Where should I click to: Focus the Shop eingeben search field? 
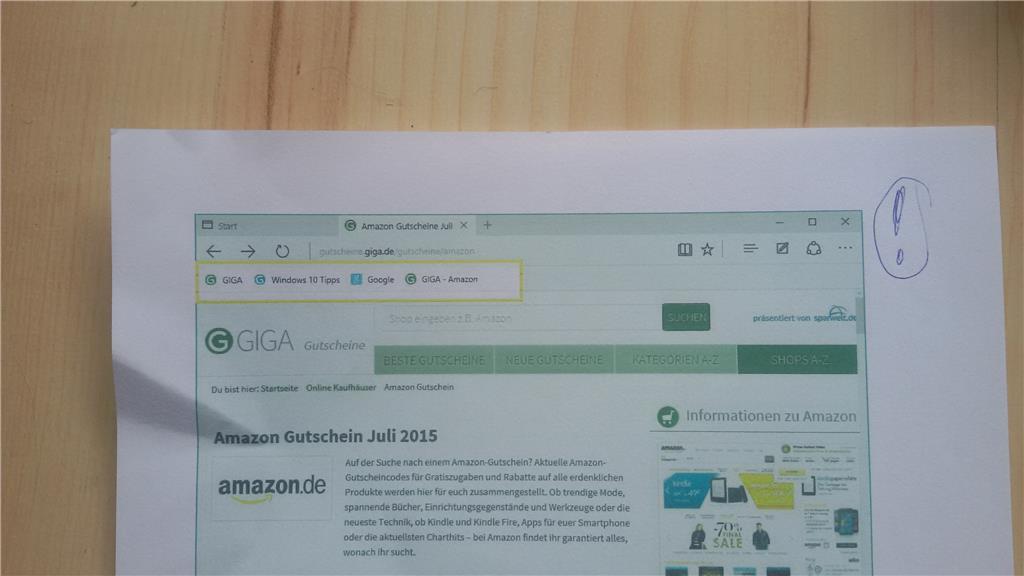[x=517, y=318]
